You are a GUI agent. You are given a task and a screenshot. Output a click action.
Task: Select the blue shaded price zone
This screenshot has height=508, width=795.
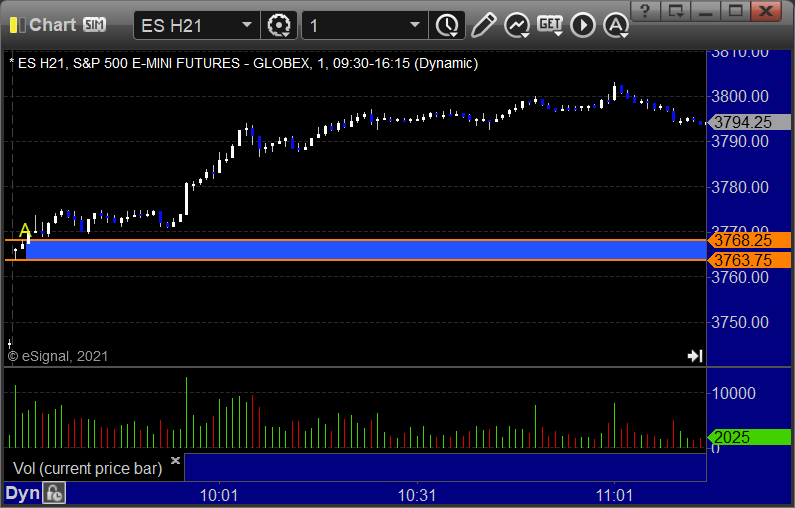pos(366,250)
